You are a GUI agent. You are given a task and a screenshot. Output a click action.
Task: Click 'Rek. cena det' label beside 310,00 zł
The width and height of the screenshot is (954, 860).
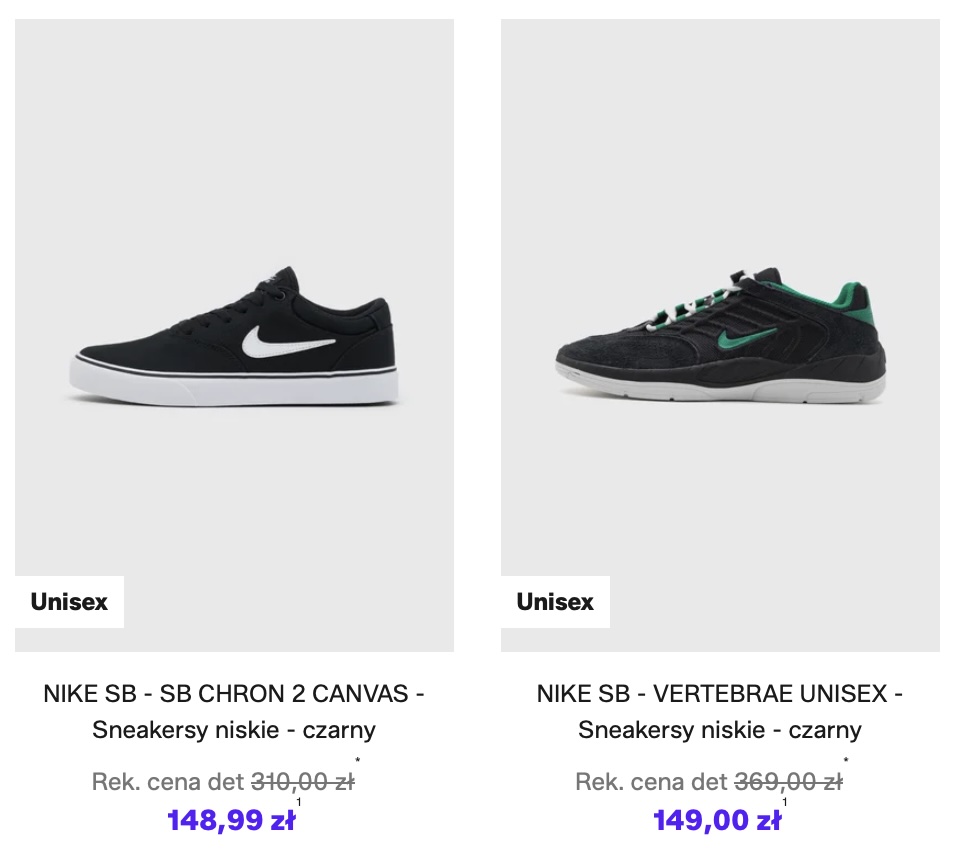click(x=168, y=781)
